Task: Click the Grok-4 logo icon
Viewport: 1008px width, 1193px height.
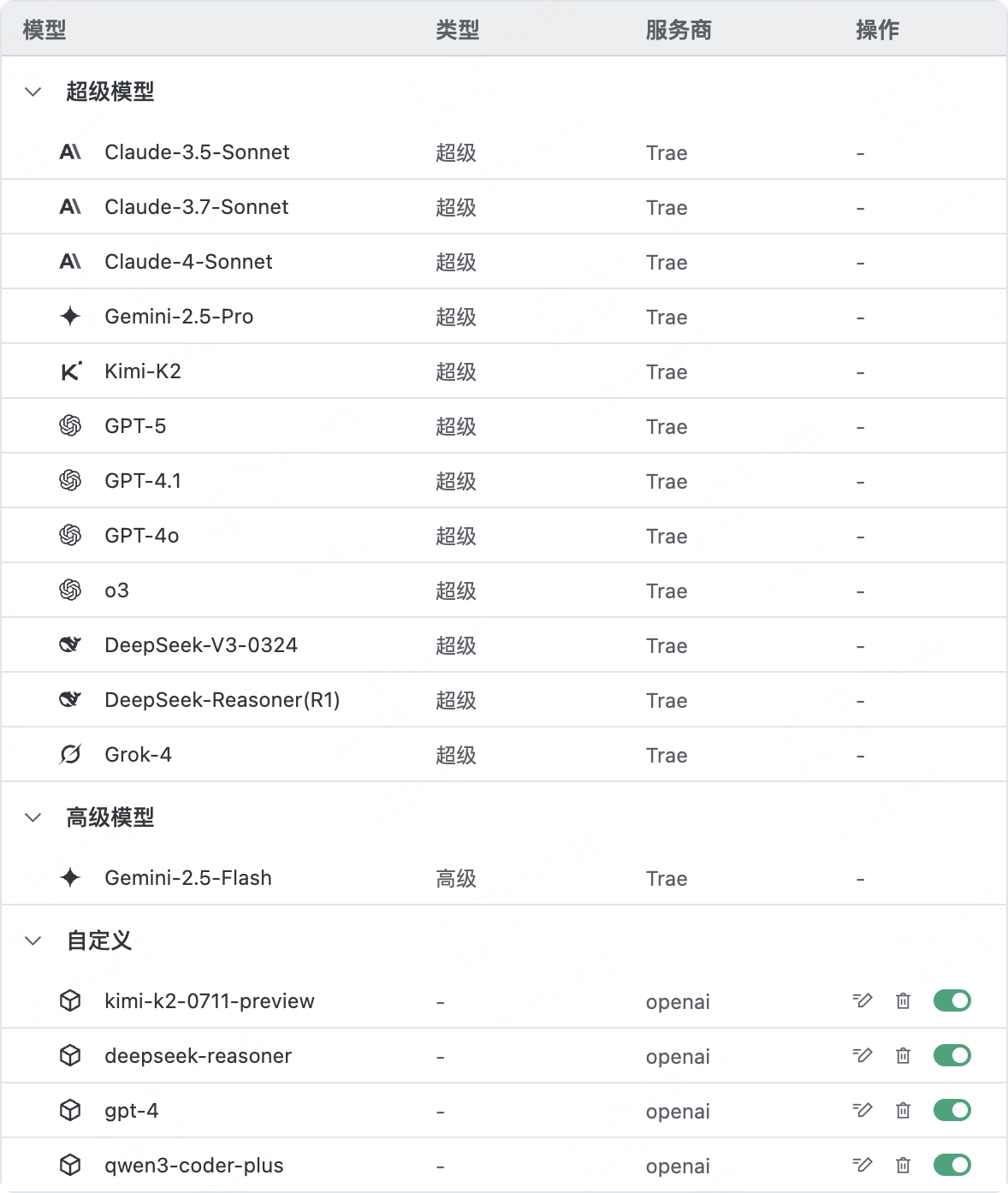Action: pyautogui.click(x=70, y=754)
